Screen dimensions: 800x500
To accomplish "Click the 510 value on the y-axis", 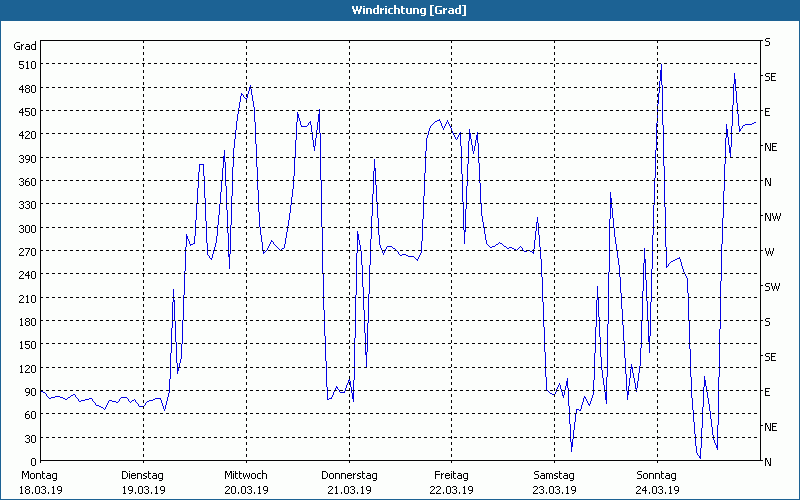I will coord(25,65).
